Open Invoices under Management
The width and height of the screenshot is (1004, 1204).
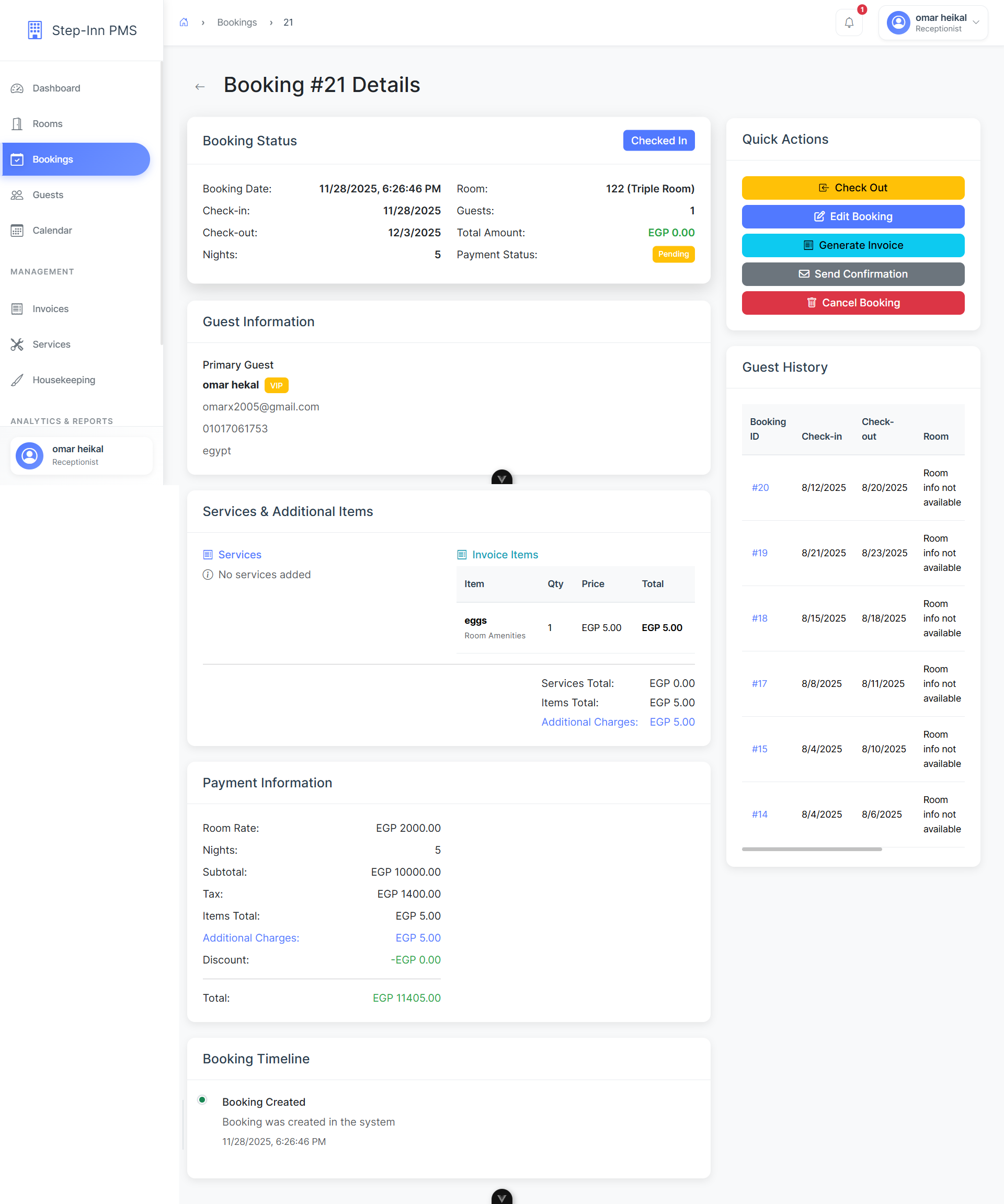point(50,308)
